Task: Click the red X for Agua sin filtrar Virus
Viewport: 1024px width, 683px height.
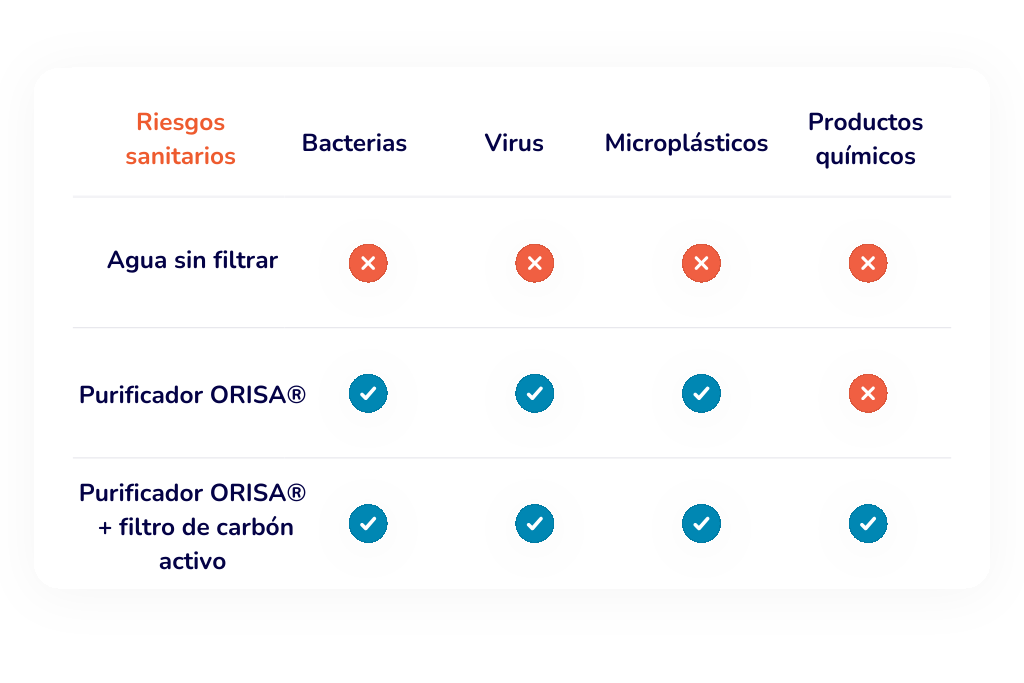Action: [534, 264]
